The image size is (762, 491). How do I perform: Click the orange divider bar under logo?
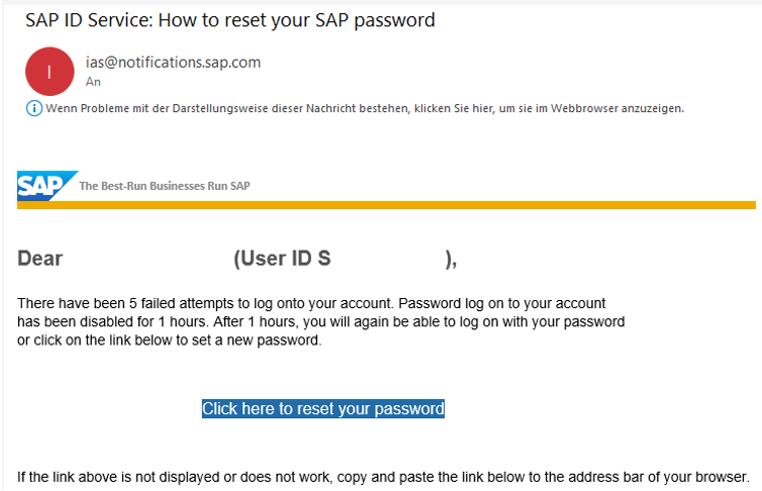(386, 205)
